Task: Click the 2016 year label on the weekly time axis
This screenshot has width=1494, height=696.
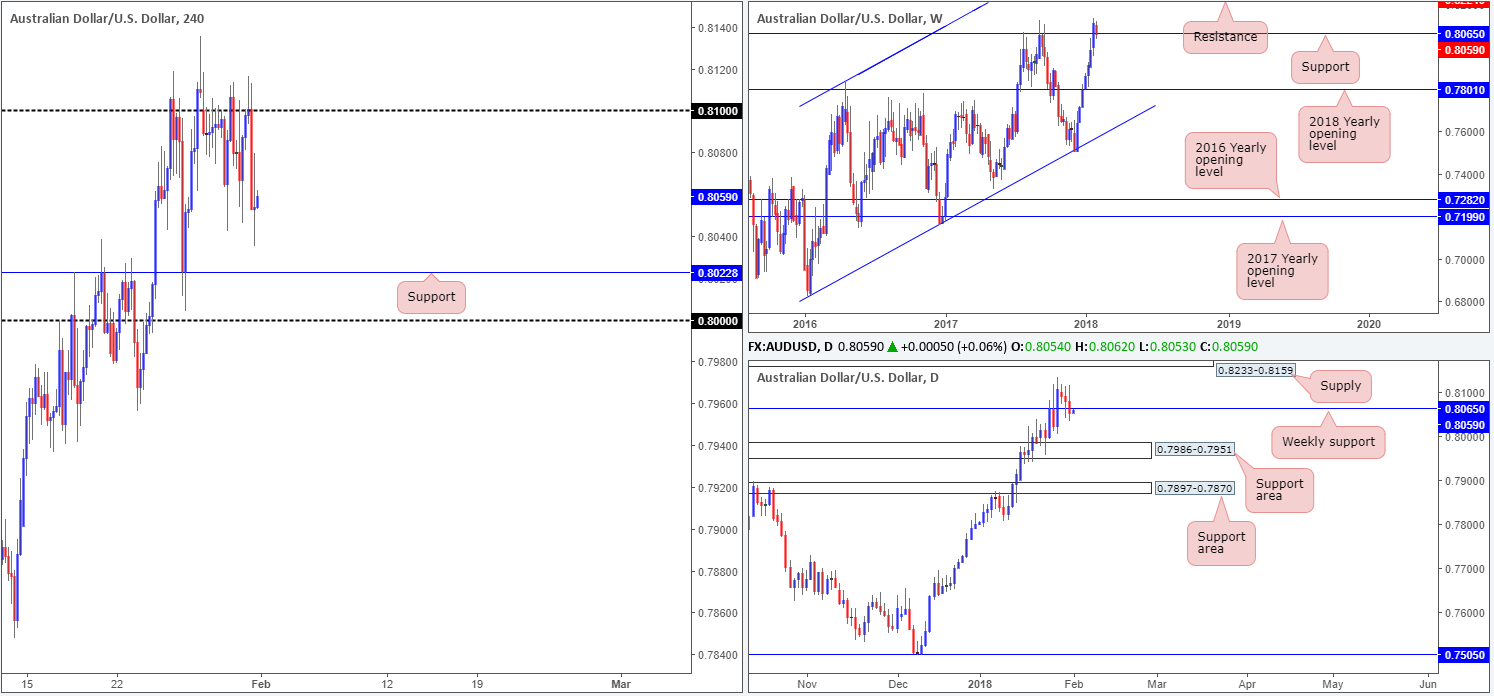Action: click(805, 324)
